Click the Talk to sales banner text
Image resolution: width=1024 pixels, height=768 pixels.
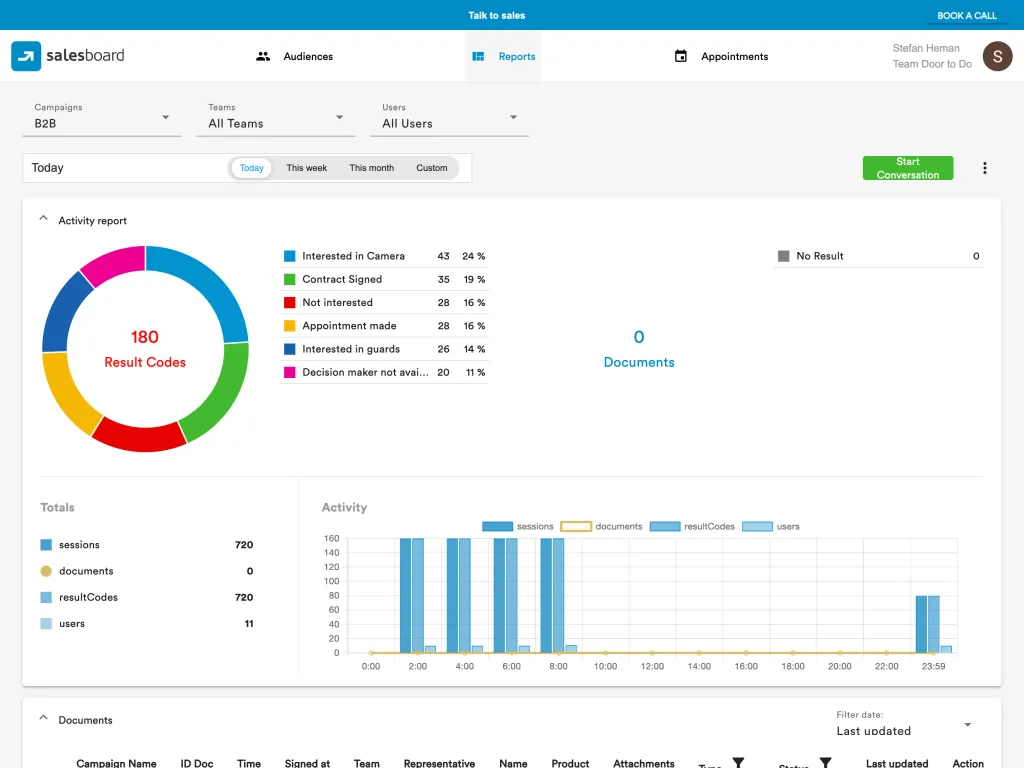[x=496, y=15]
